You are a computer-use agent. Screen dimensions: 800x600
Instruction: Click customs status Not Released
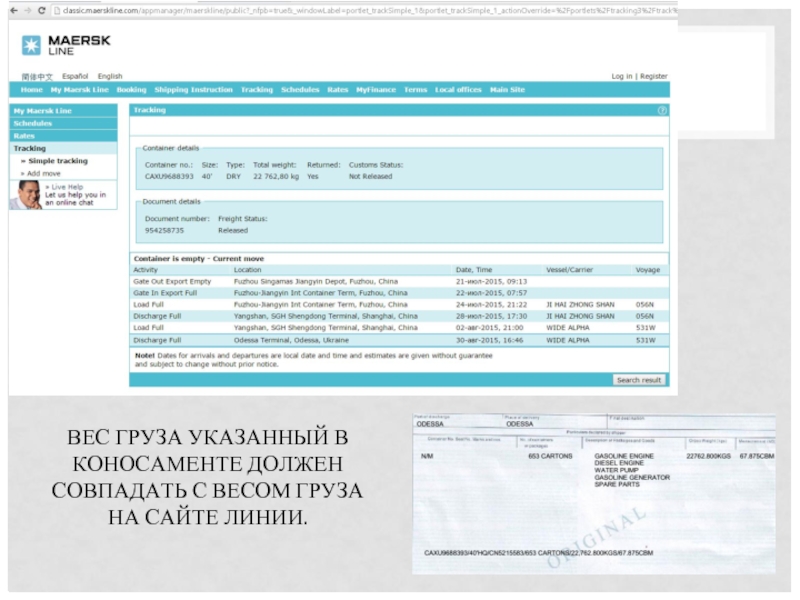[x=370, y=177]
